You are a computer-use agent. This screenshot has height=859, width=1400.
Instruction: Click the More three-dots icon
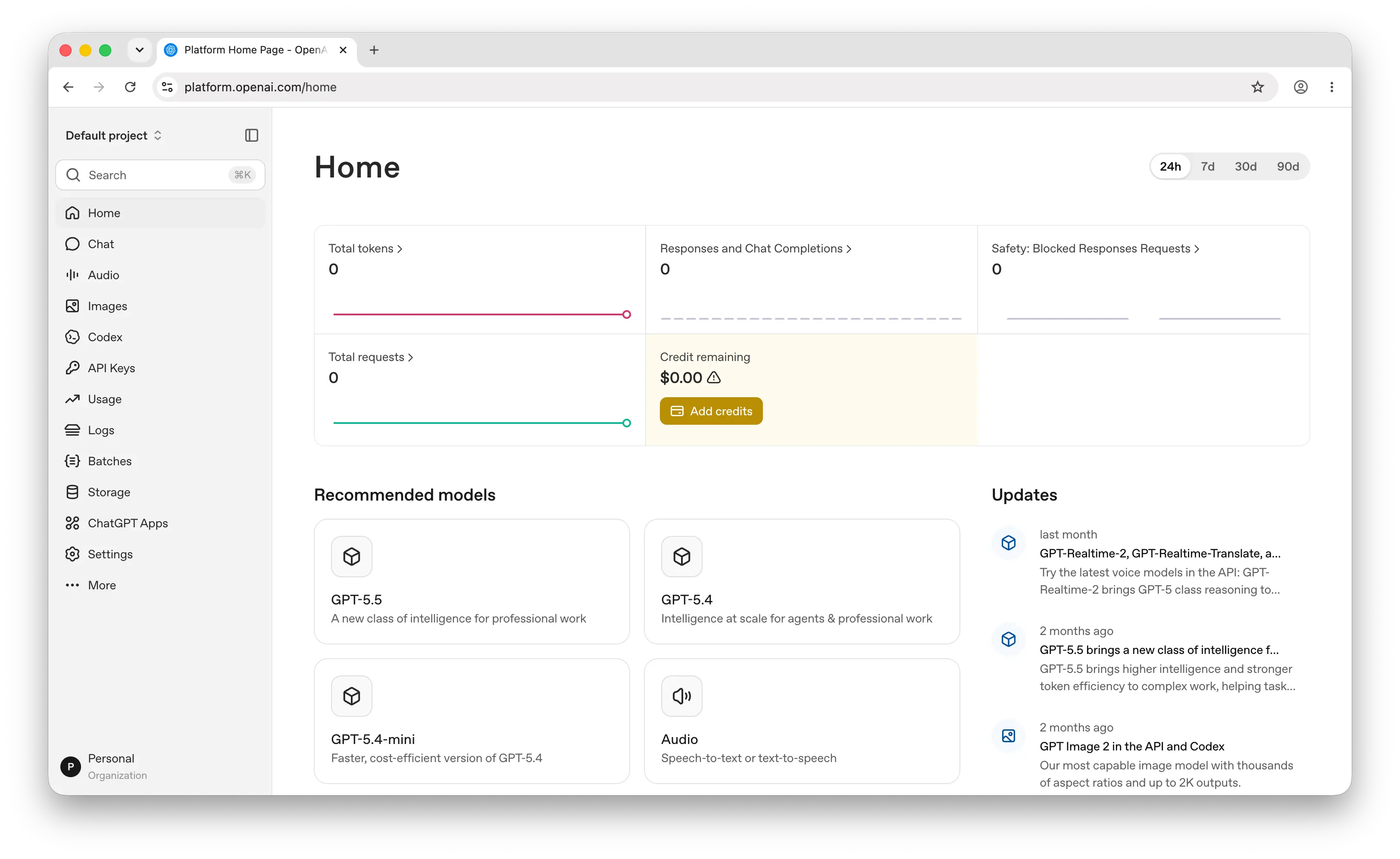(72, 585)
